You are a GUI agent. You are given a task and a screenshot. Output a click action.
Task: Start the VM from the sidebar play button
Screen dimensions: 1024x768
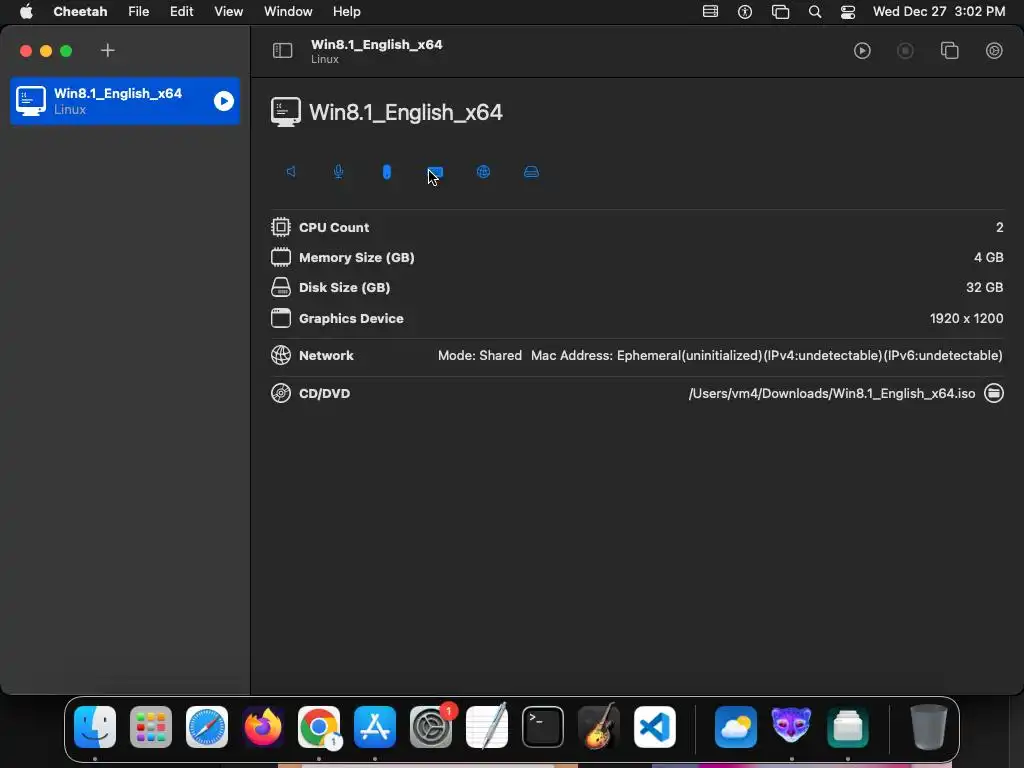(223, 101)
